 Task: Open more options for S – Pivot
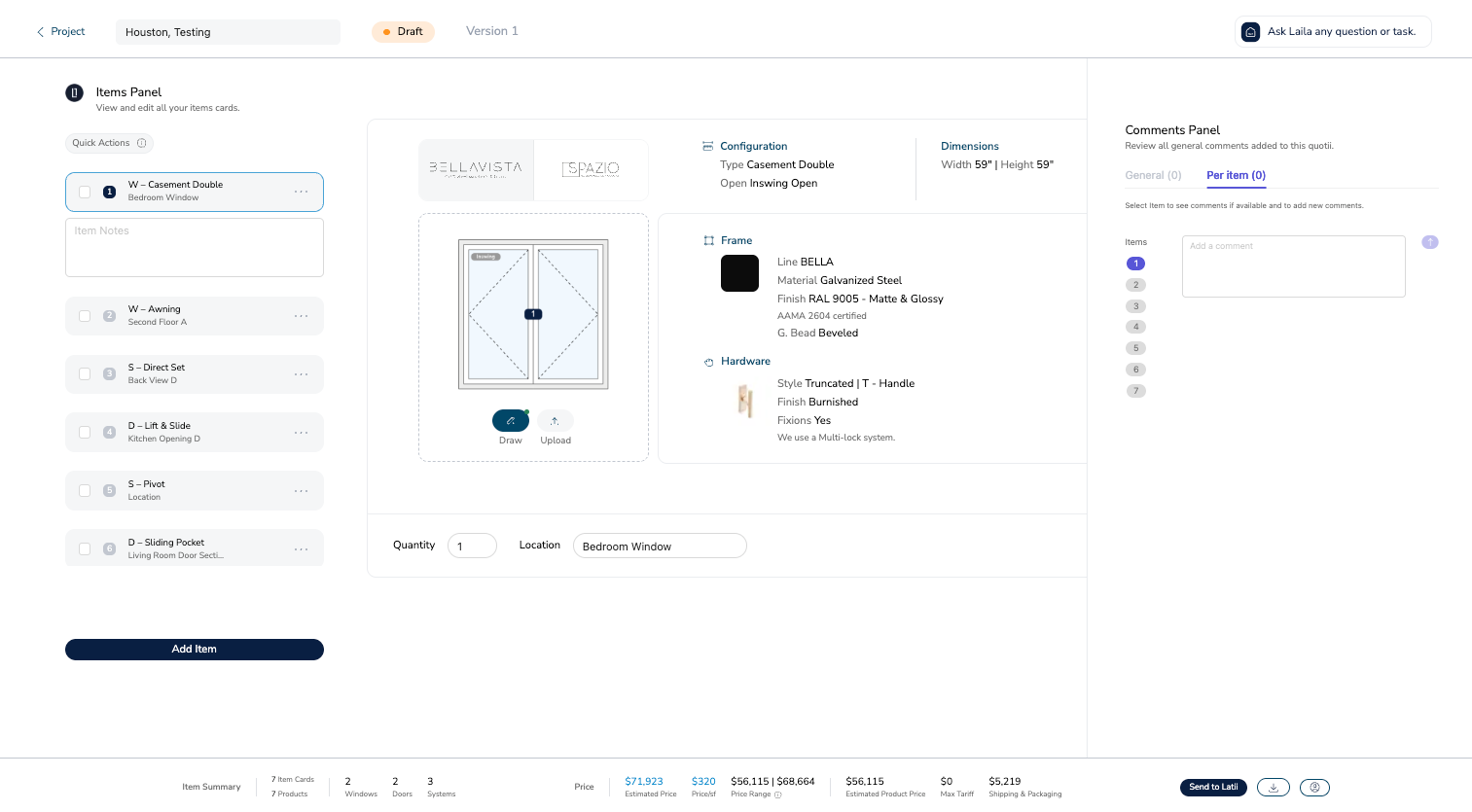(302, 491)
